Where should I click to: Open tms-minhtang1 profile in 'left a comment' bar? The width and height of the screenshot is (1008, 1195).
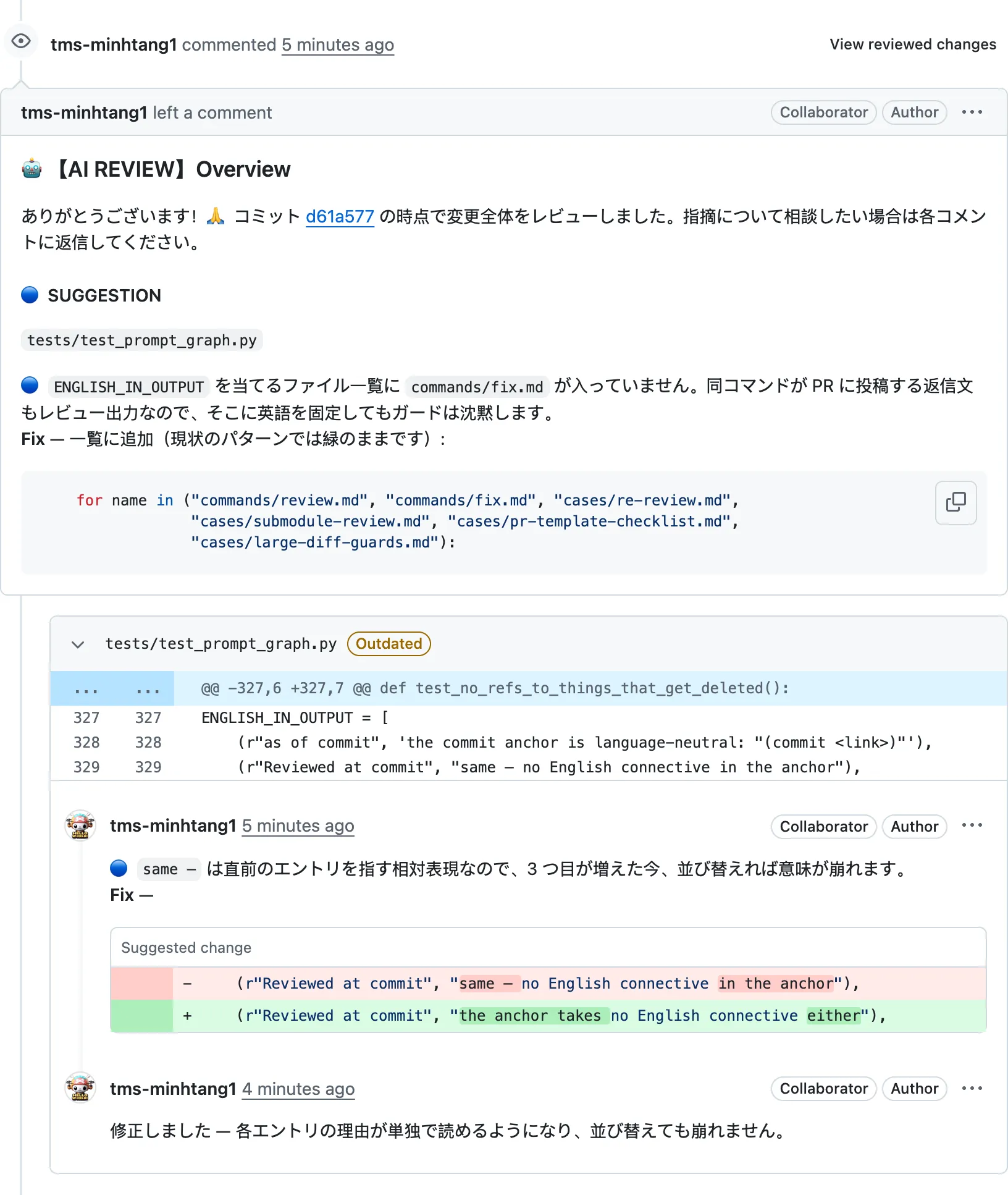click(84, 112)
